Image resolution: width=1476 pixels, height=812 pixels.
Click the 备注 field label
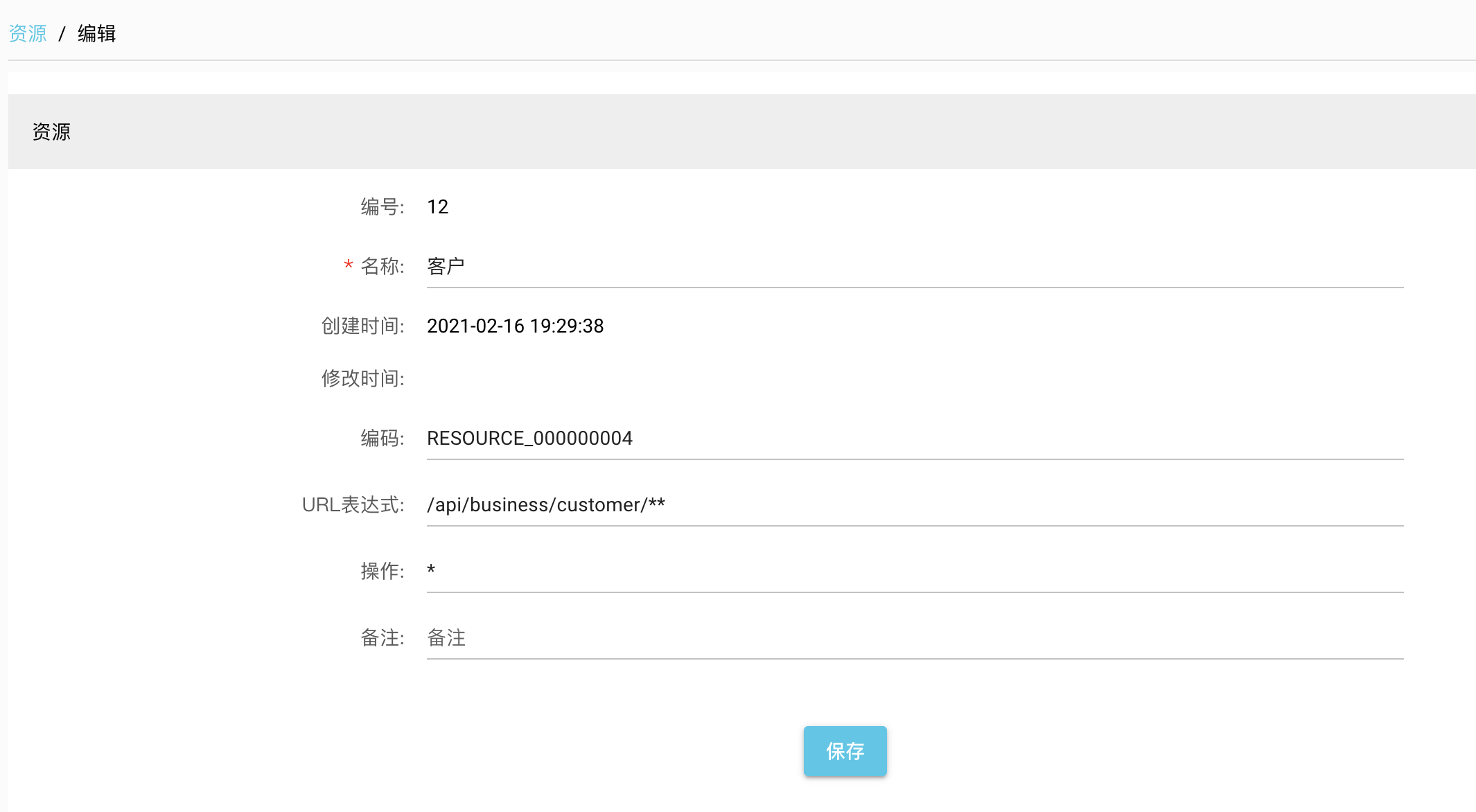[x=382, y=638]
